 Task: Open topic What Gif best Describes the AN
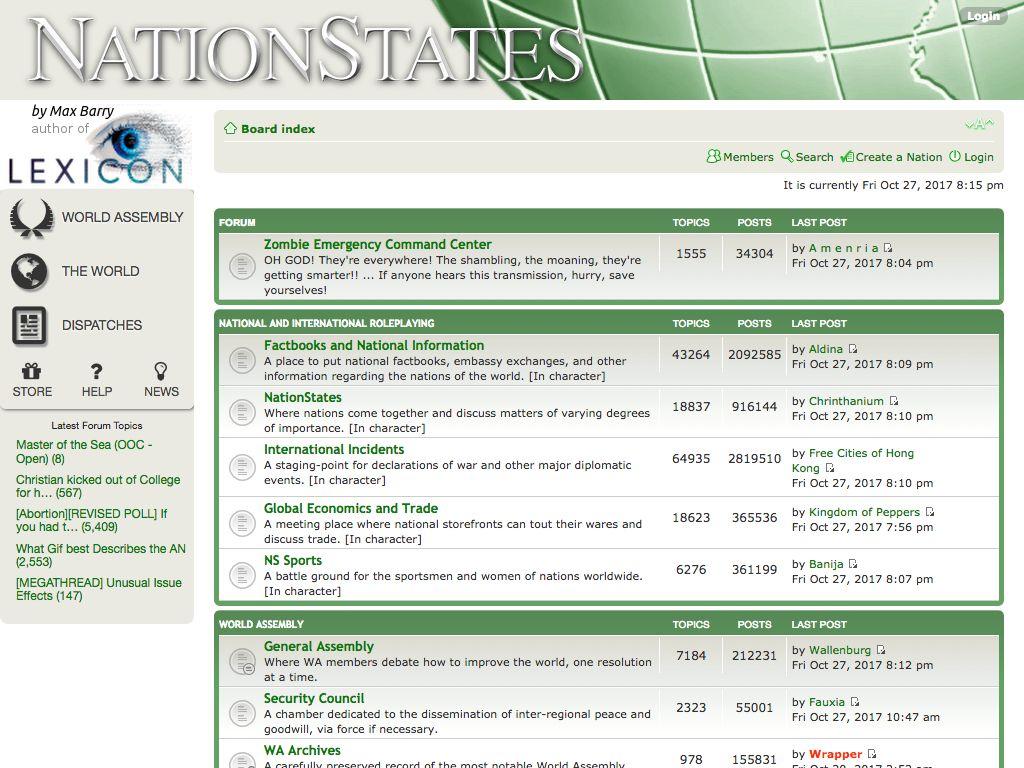[101, 555]
